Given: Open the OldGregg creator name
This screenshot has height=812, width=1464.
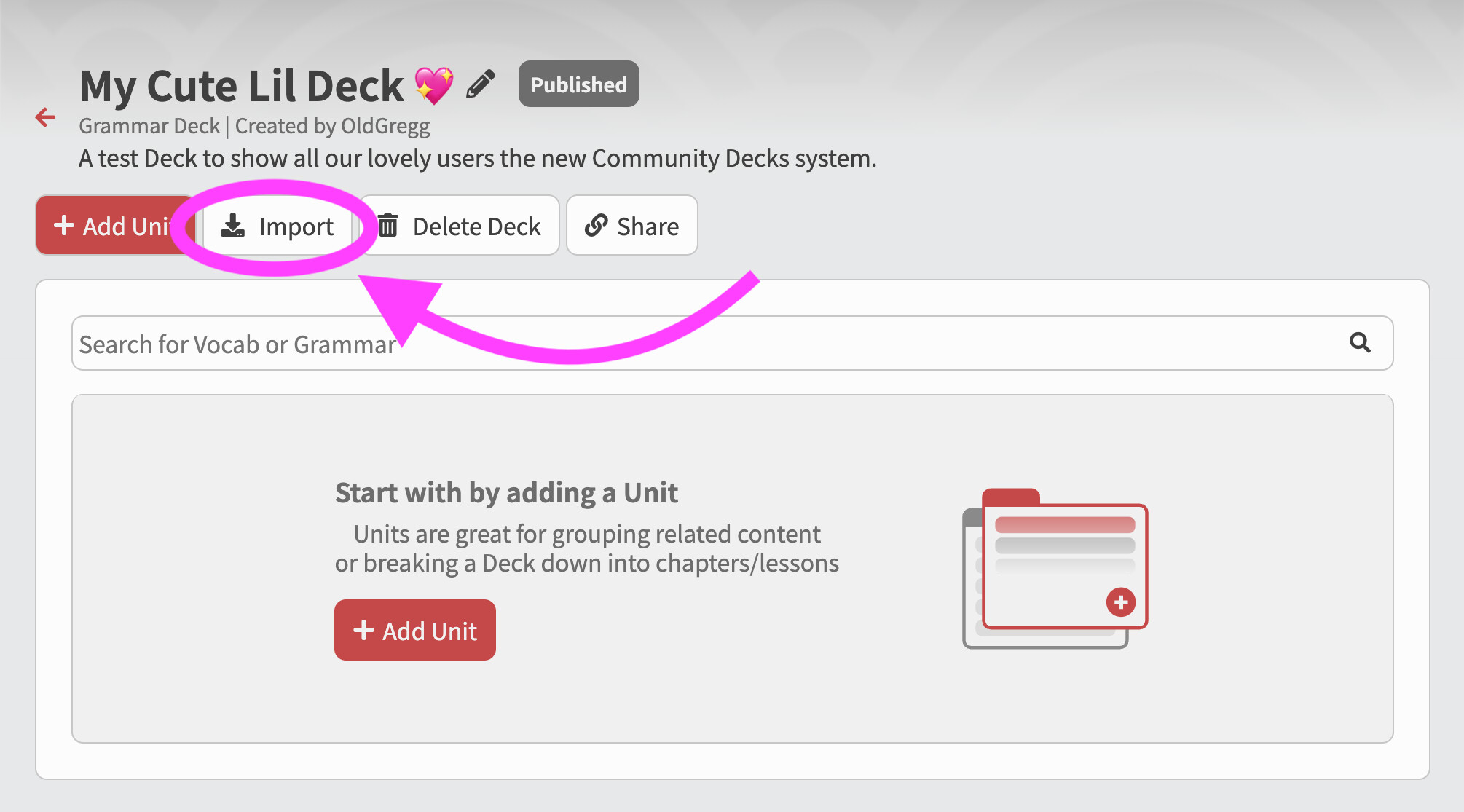Looking at the screenshot, I should coord(385,126).
